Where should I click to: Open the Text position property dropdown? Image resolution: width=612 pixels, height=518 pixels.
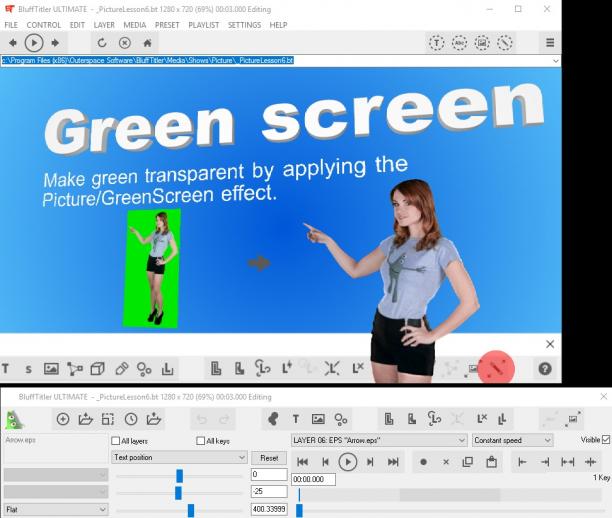[x=179, y=457]
